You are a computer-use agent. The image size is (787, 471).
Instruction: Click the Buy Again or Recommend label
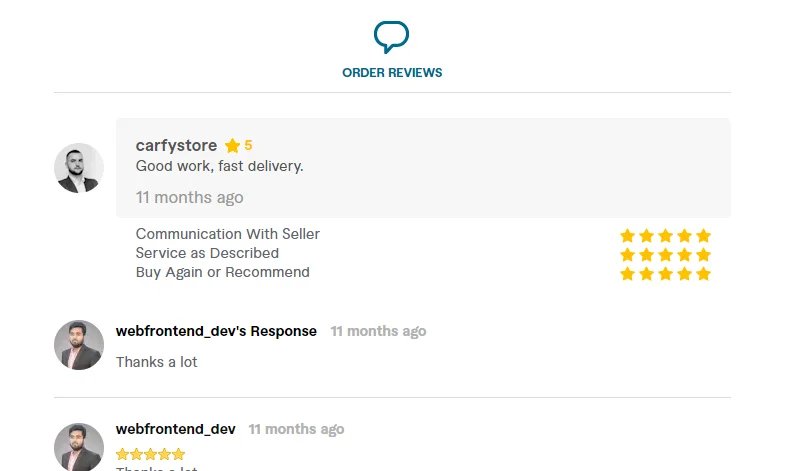pyautogui.click(x=223, y=272)
